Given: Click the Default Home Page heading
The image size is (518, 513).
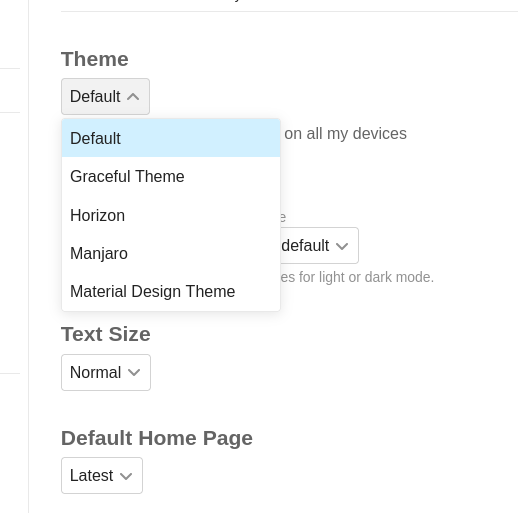Looking at the screenshot, I should [x=157, y=438].
